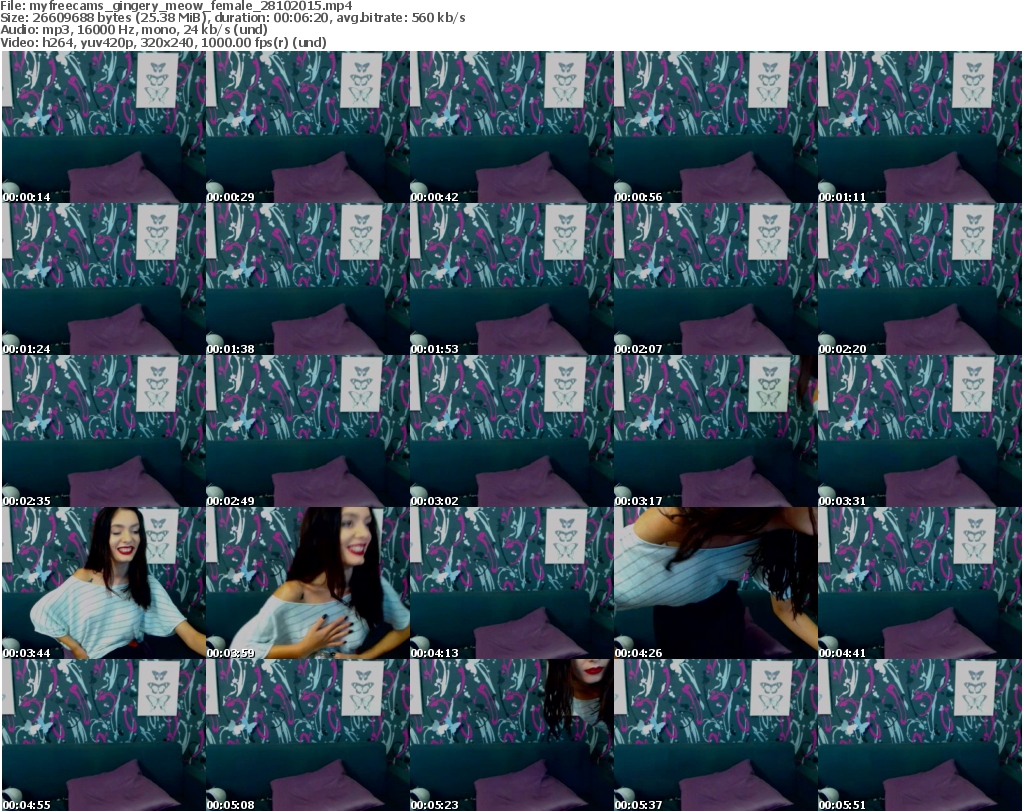Click the frame timestamped 00:02:49
Viewport: 1024px width, 811px height.
tap(308, 431)
